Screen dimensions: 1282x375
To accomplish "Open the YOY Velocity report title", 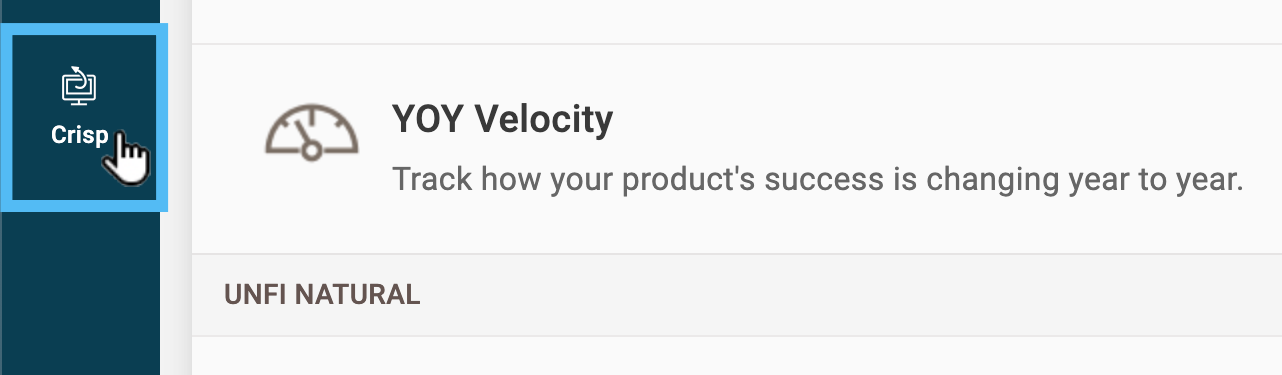I will (x=502, y=119).
